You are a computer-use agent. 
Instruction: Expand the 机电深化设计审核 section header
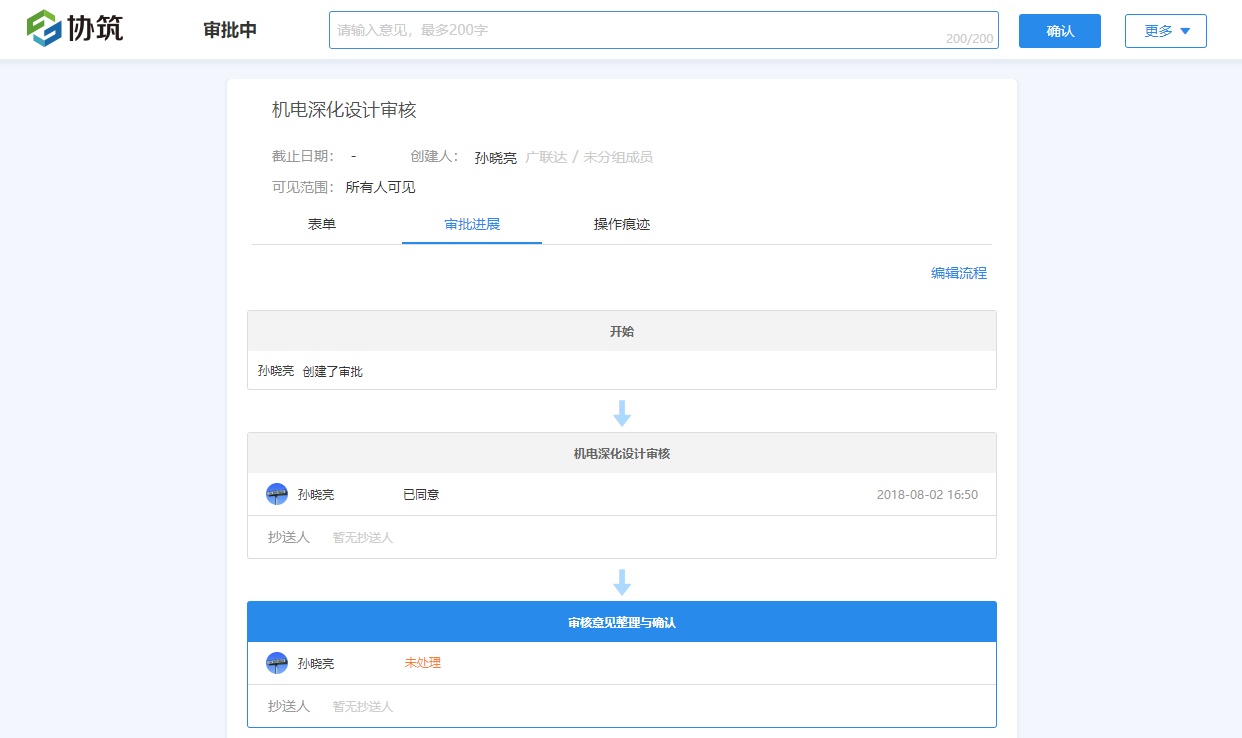pos(622,452)
